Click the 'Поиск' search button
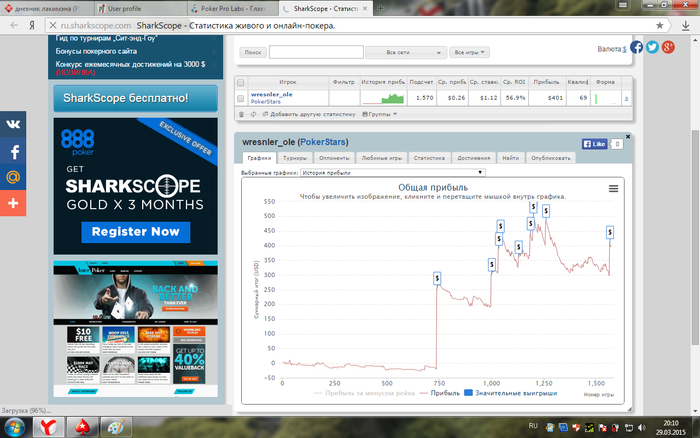Viewport: 700px width, 438px height. (253, 53)
